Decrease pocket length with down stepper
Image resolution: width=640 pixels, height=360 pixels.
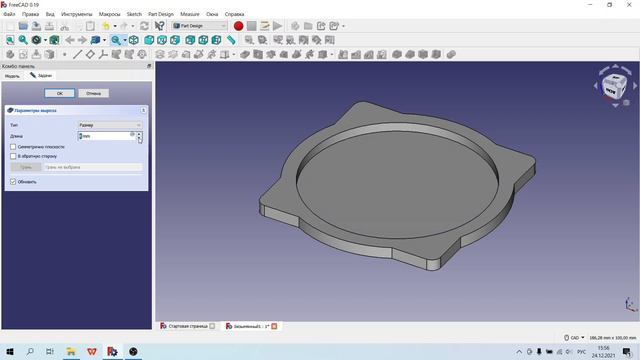pos(139,139)
